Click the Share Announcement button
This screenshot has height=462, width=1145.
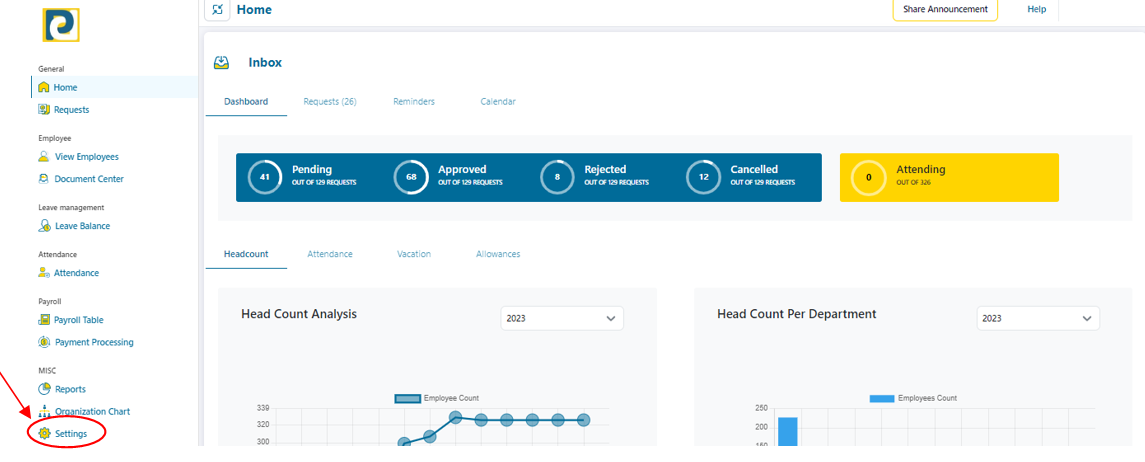[x=946, y=10]
